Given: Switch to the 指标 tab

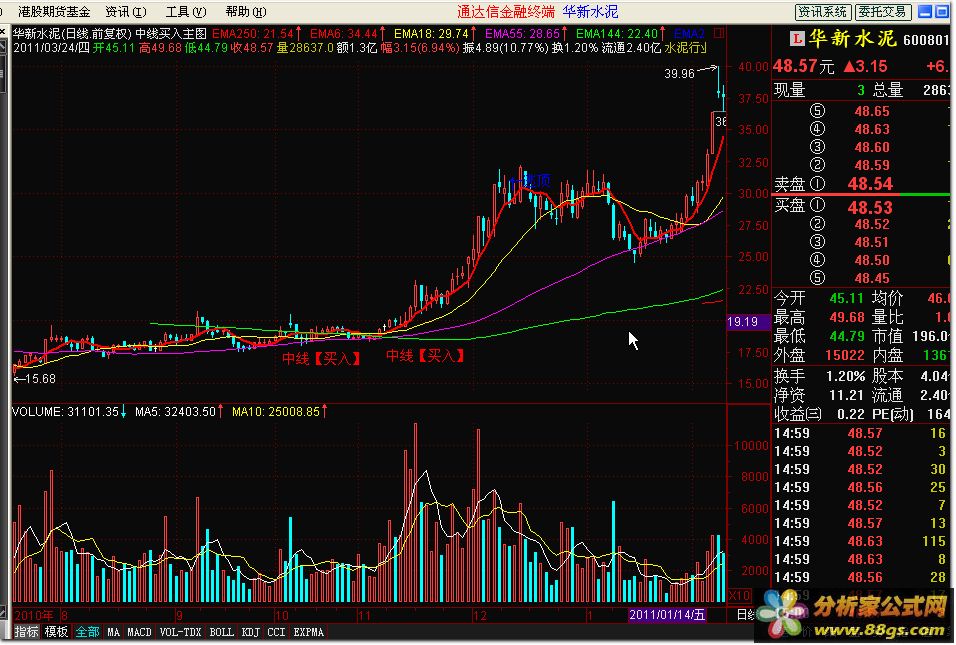Looking at the screenshot, I should (26, 632).
